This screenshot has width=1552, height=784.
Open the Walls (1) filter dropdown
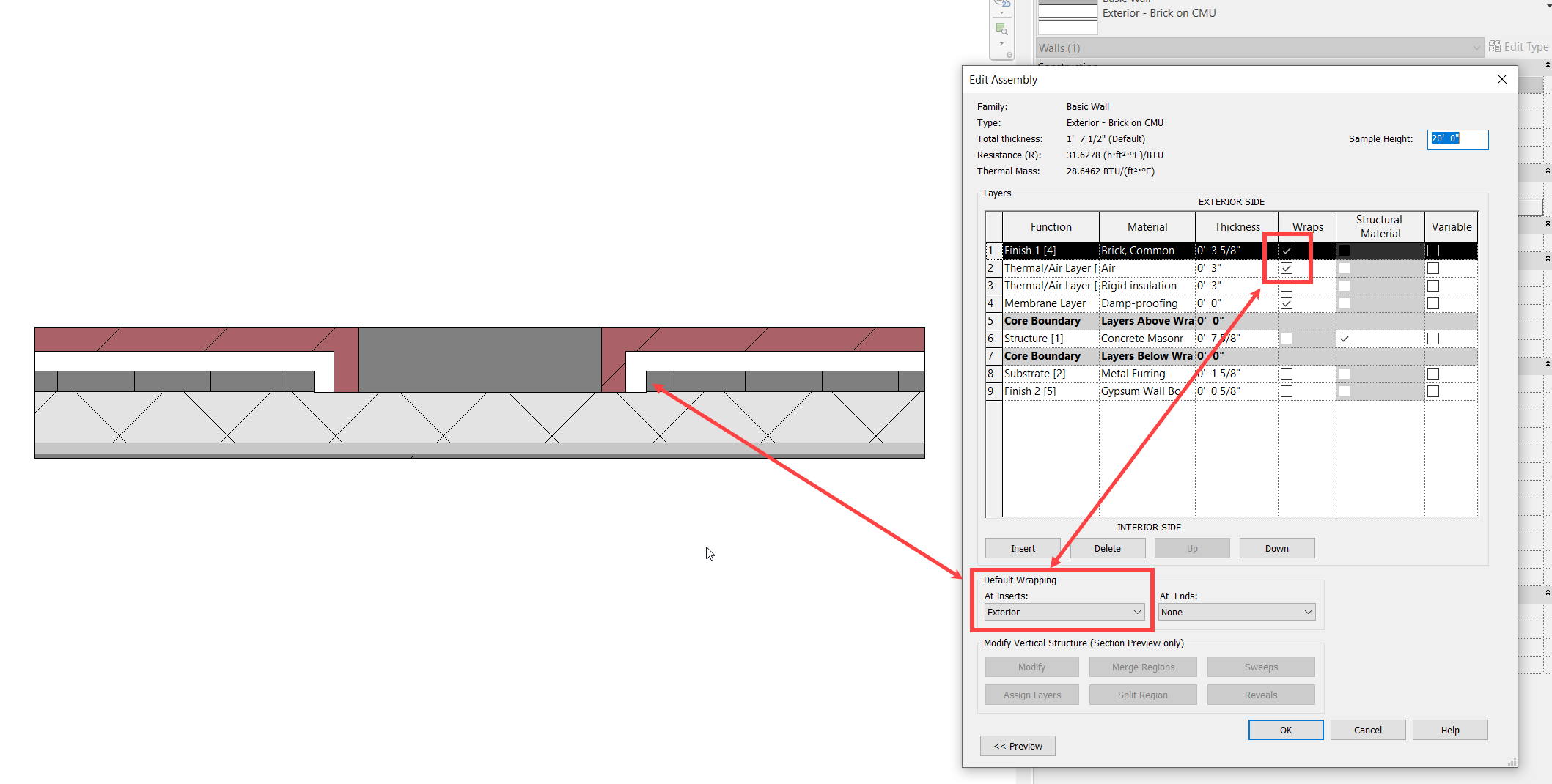1260,48
